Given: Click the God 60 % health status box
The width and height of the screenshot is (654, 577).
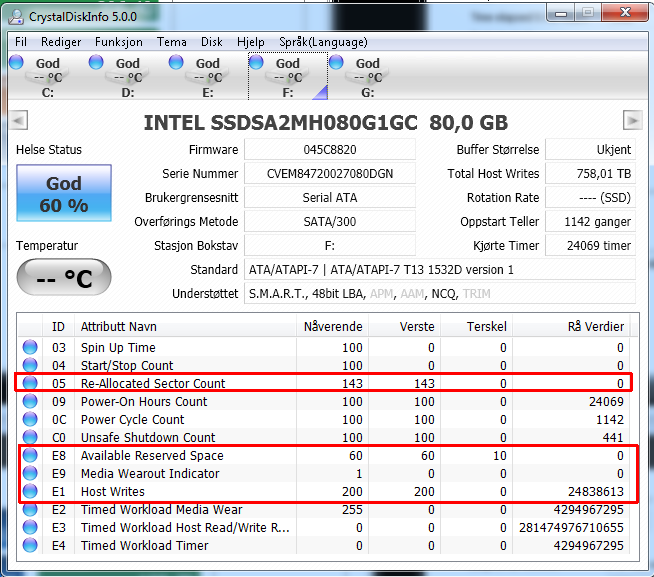Looking at the screenshot, I should [x=64, y=193].
